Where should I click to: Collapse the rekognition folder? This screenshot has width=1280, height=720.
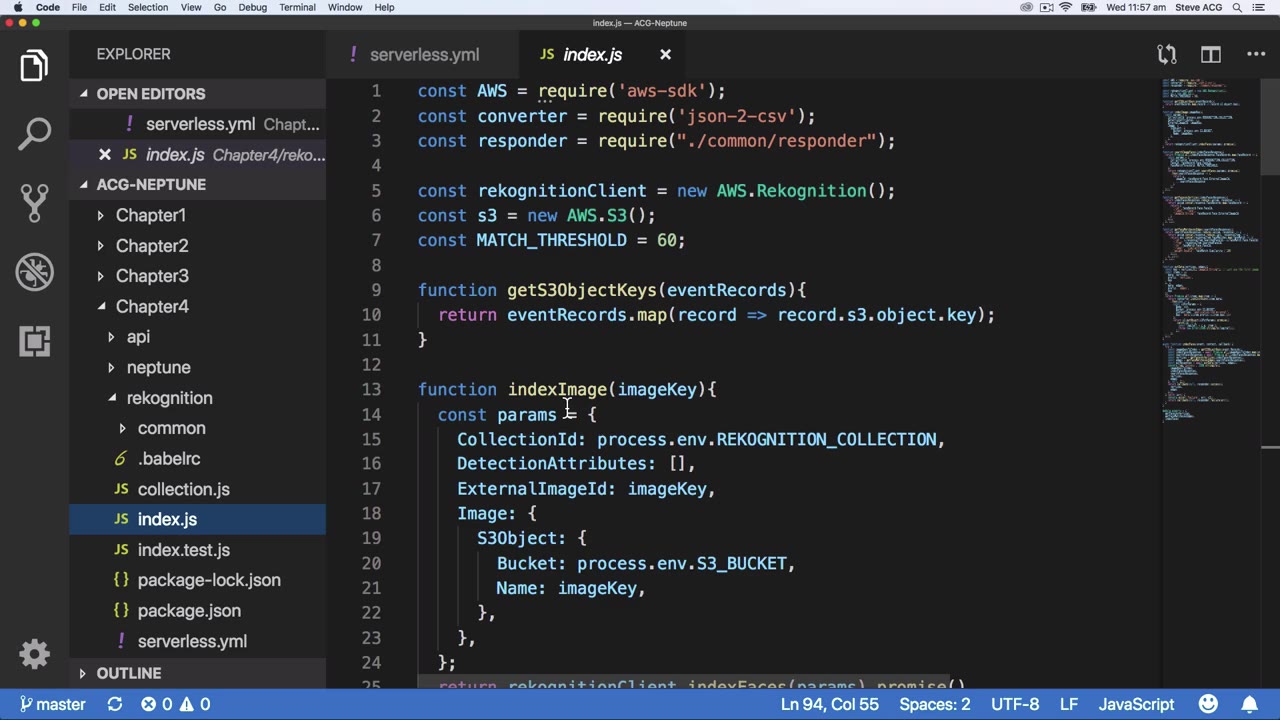[169, 398]
